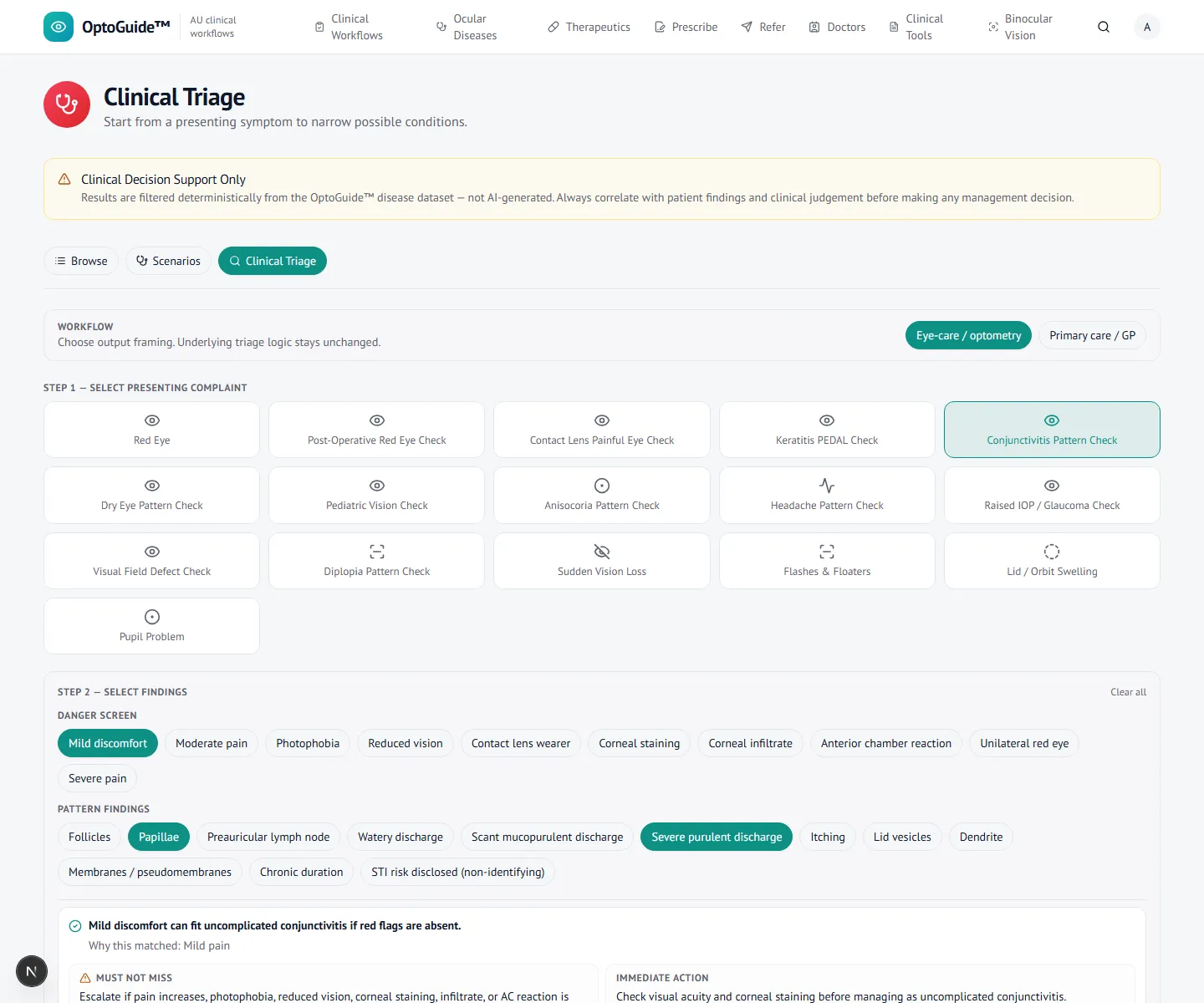Image resolution: width=1204 pixels, height=1003 pixels.
Task: Click the green check icon beside Mild discomfort result
Action: (x=75, y=926)
